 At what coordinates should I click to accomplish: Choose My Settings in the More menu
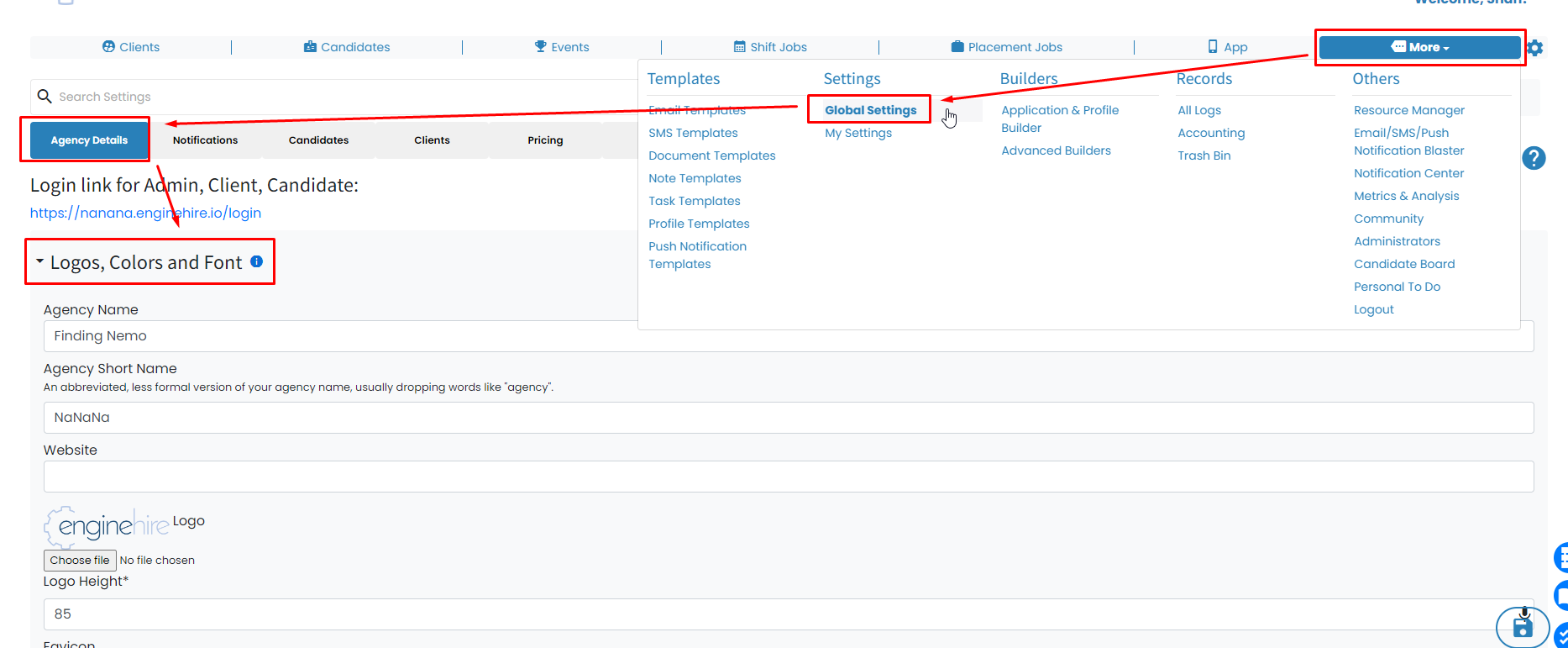858,133
